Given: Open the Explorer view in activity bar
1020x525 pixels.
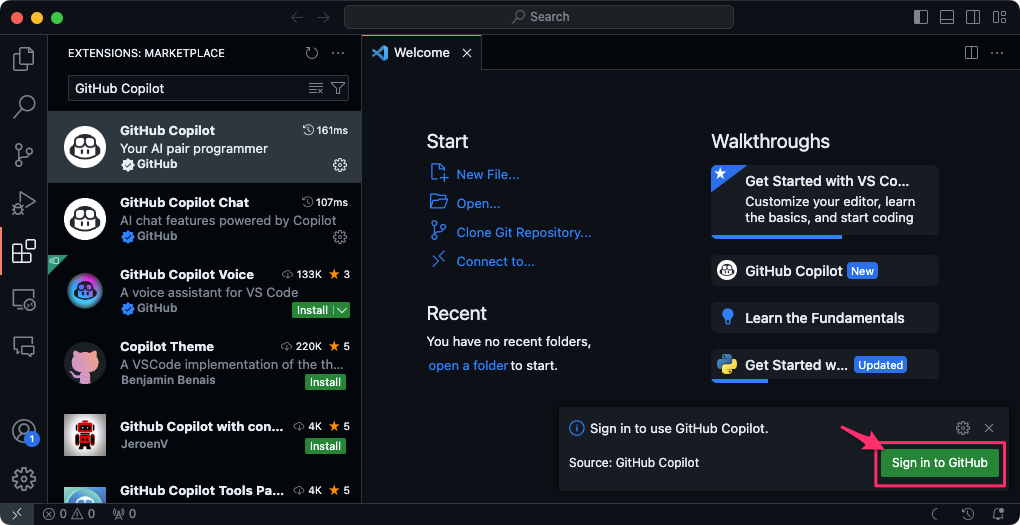Looking at the screenshot, I should pos(23,59).
